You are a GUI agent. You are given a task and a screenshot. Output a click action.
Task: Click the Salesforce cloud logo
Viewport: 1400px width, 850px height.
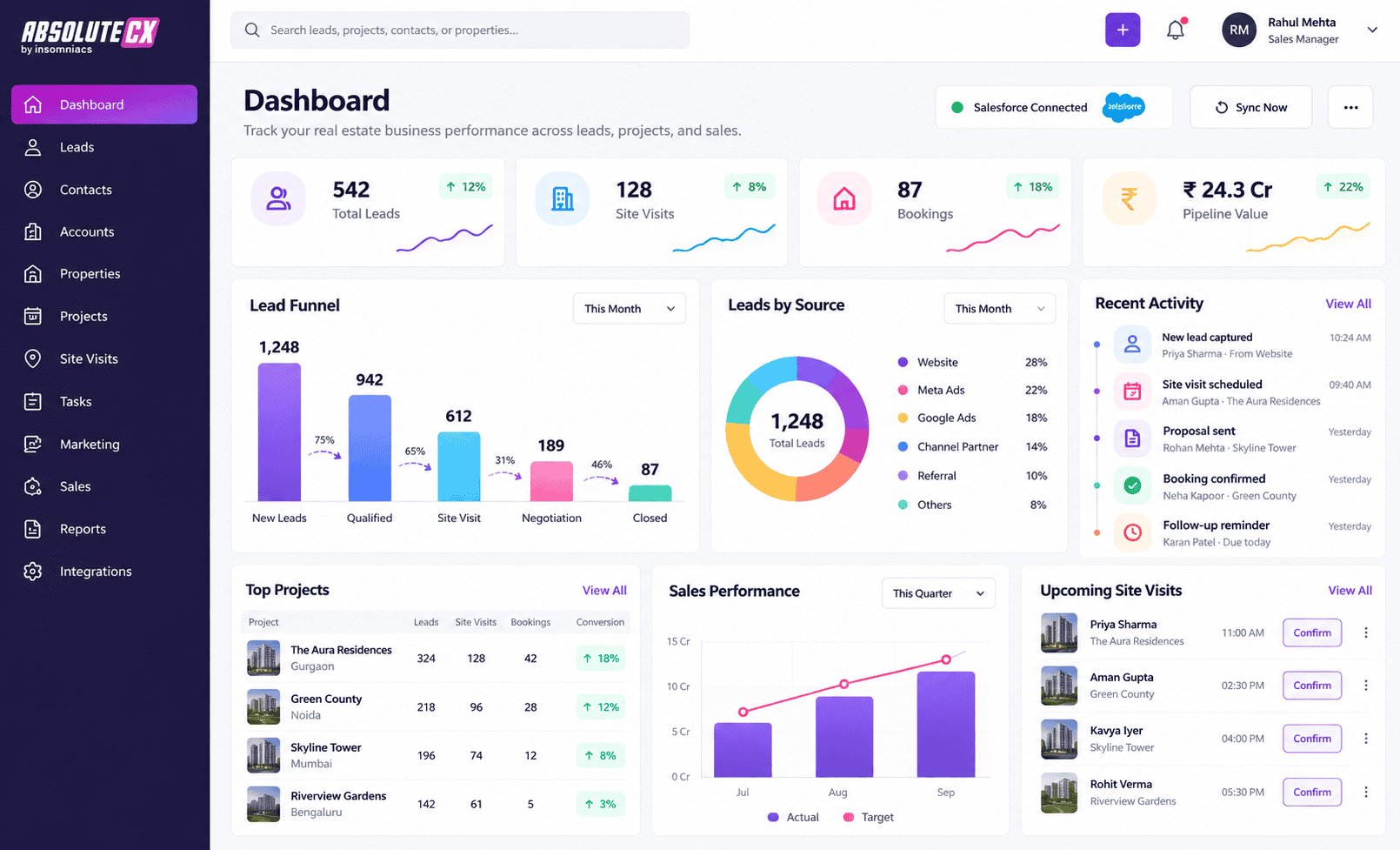tap(1123, 107)
